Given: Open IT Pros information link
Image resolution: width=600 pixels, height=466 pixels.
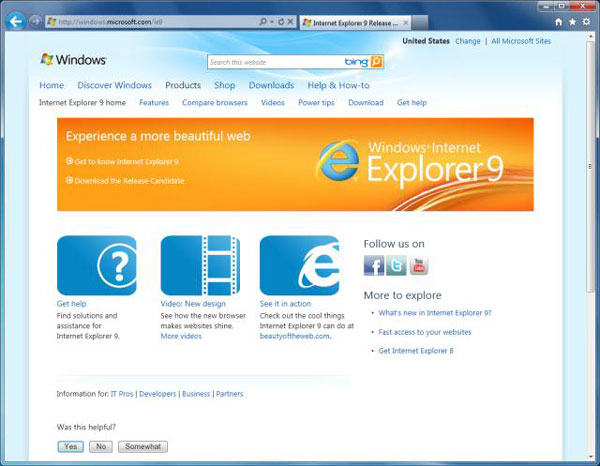Looking at the screenshot, I should pos(122,394).
